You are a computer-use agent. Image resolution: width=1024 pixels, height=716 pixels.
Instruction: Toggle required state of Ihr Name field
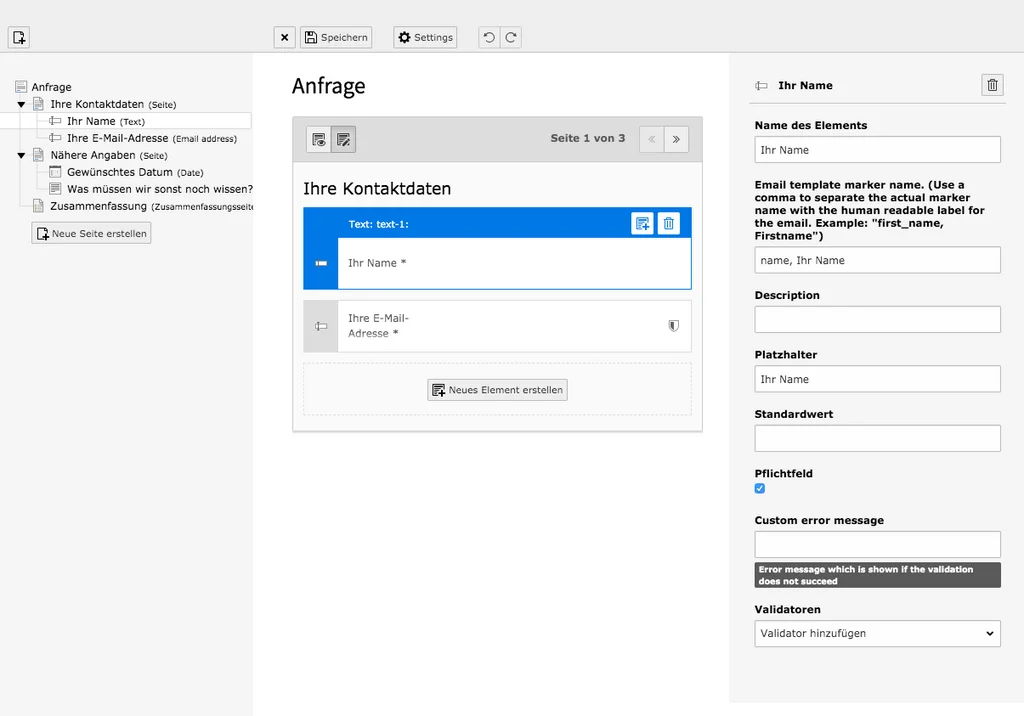pyautogui.click(x=759, y=488)
